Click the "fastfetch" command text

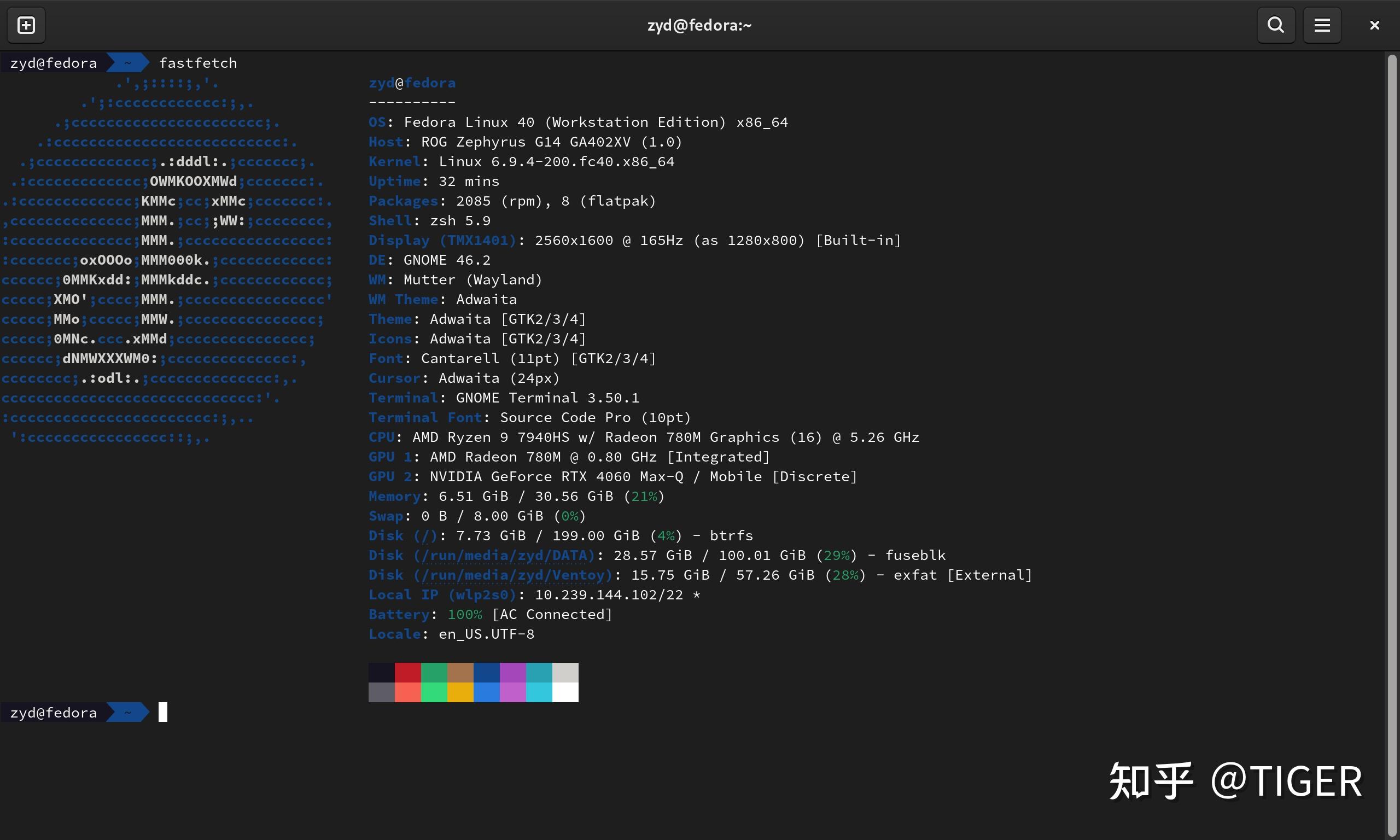[198, 63]
